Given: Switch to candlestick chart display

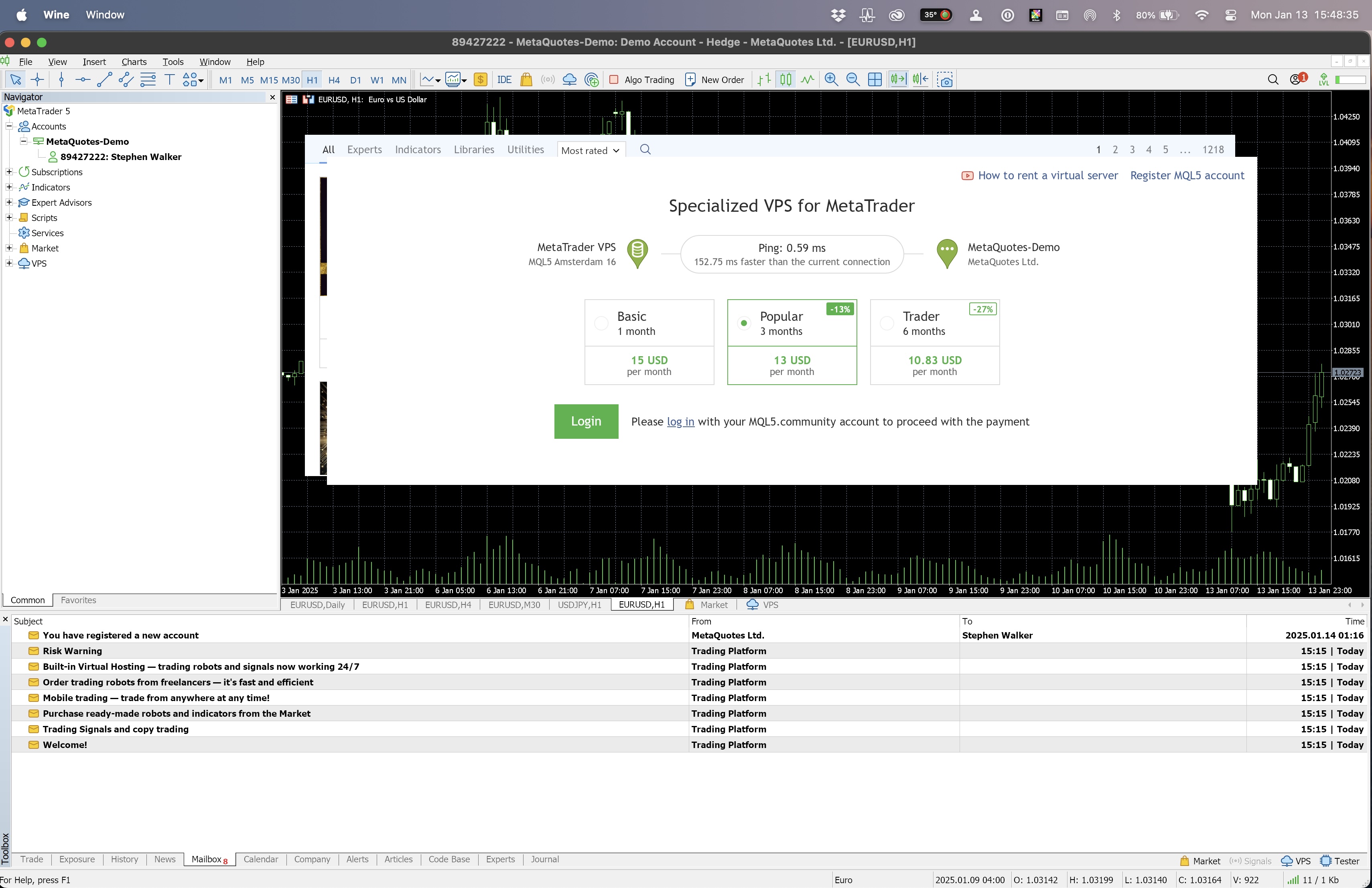Looking at the screenshot, I should [x=785, y=79].
